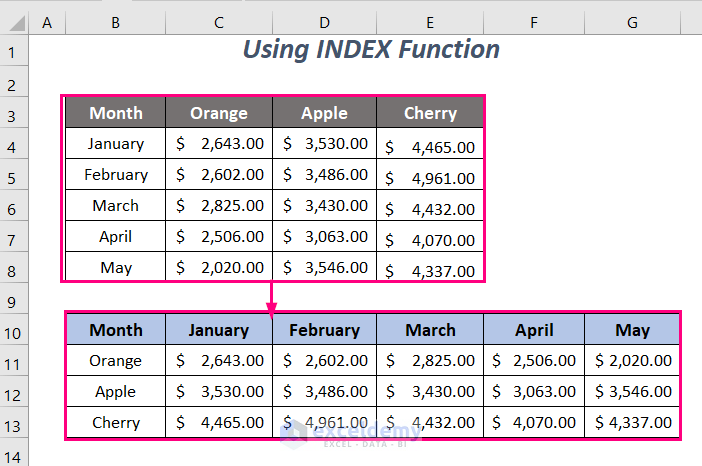
Task: Select column G header
Action: coord(632,21)
